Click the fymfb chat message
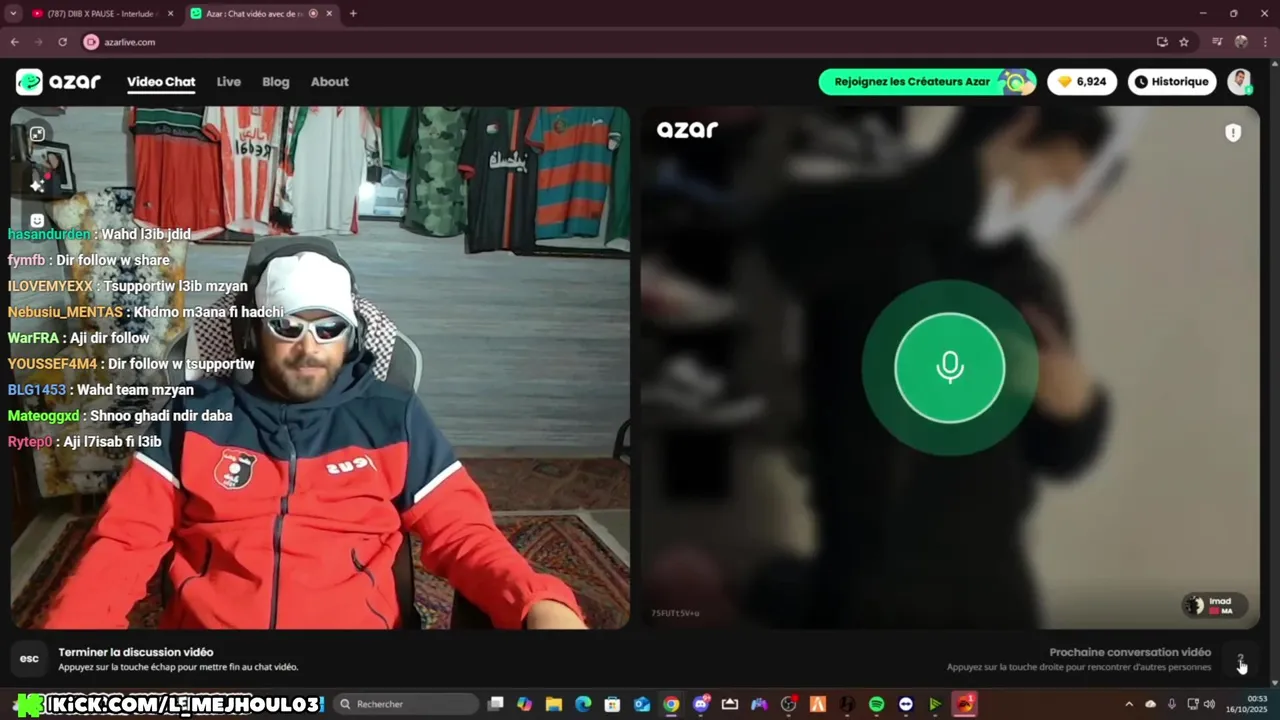 coord(89,260)
